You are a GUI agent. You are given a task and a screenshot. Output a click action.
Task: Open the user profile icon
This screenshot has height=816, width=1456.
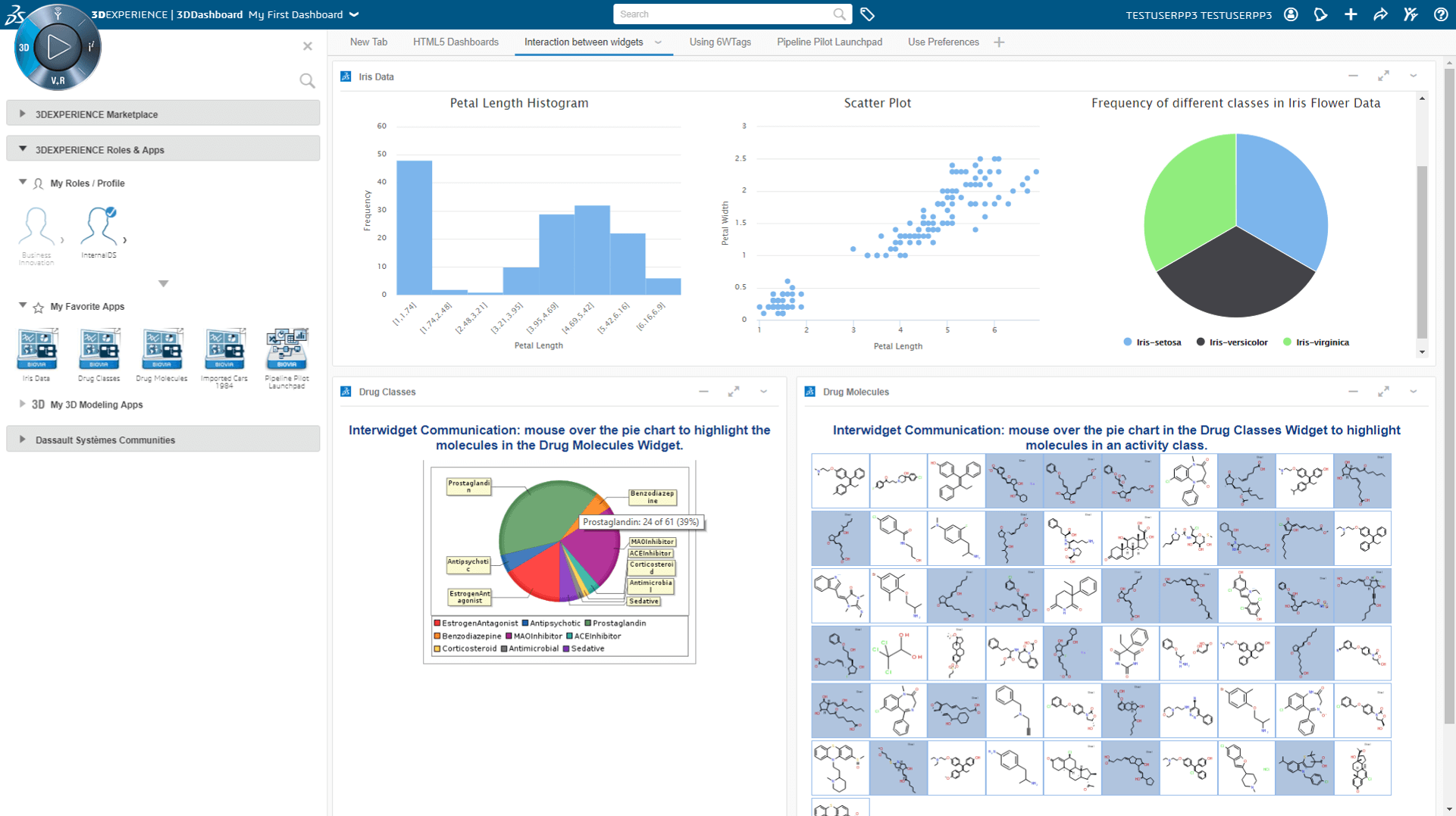click(1292, 14)
